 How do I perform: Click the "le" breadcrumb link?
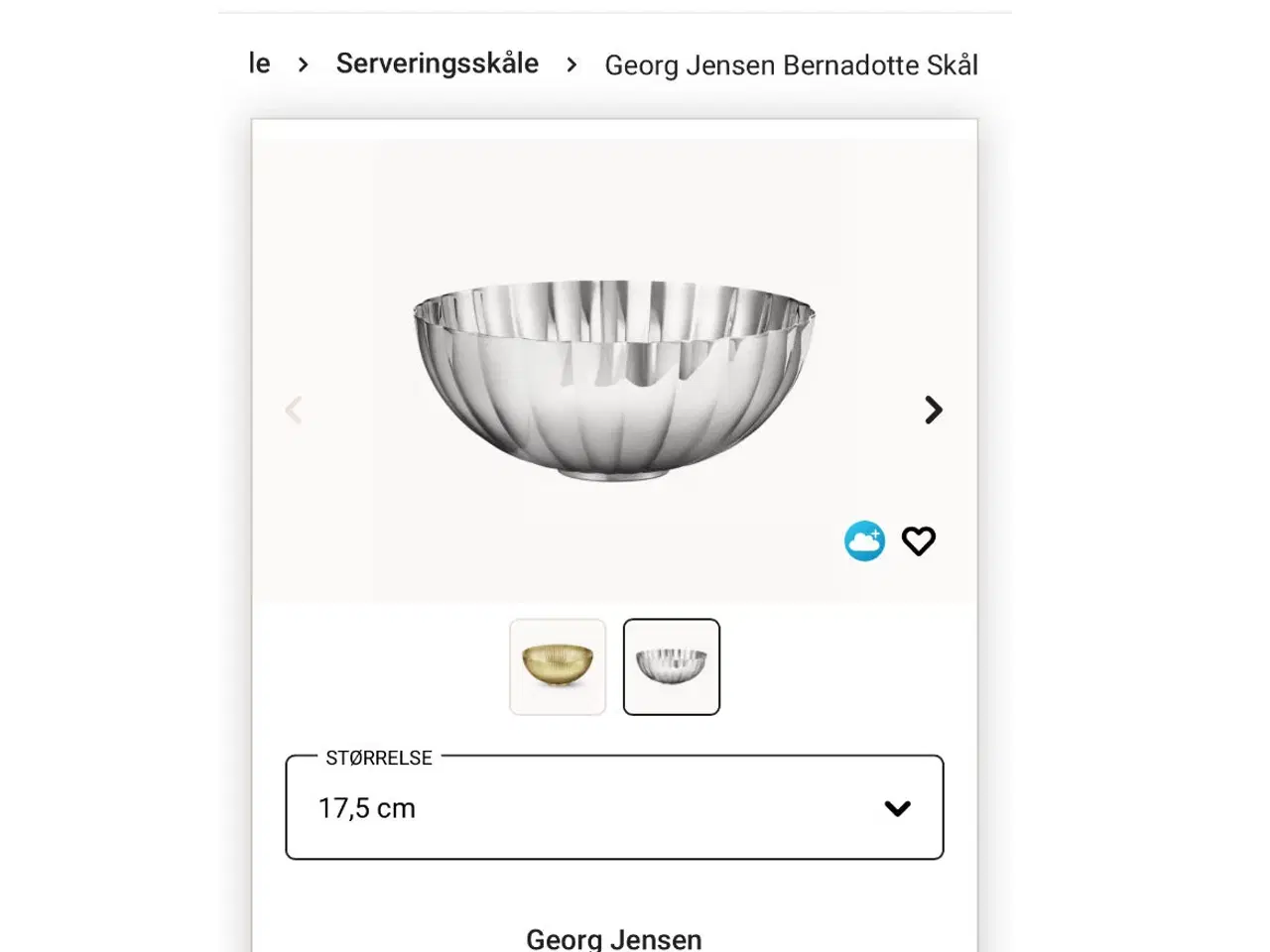point(258,63)
